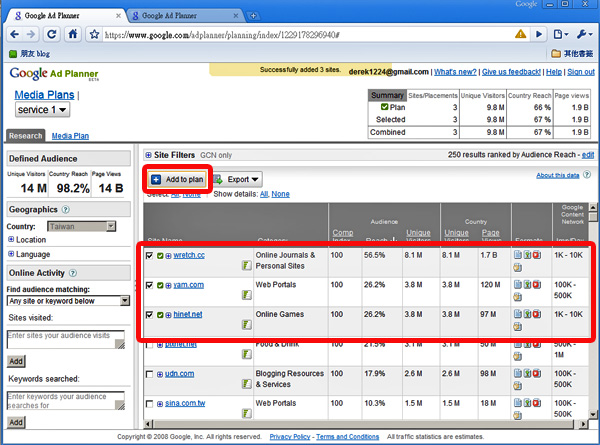Show all details with the All link
Viewport: 600px width, 445px height.
coord(264,194)
